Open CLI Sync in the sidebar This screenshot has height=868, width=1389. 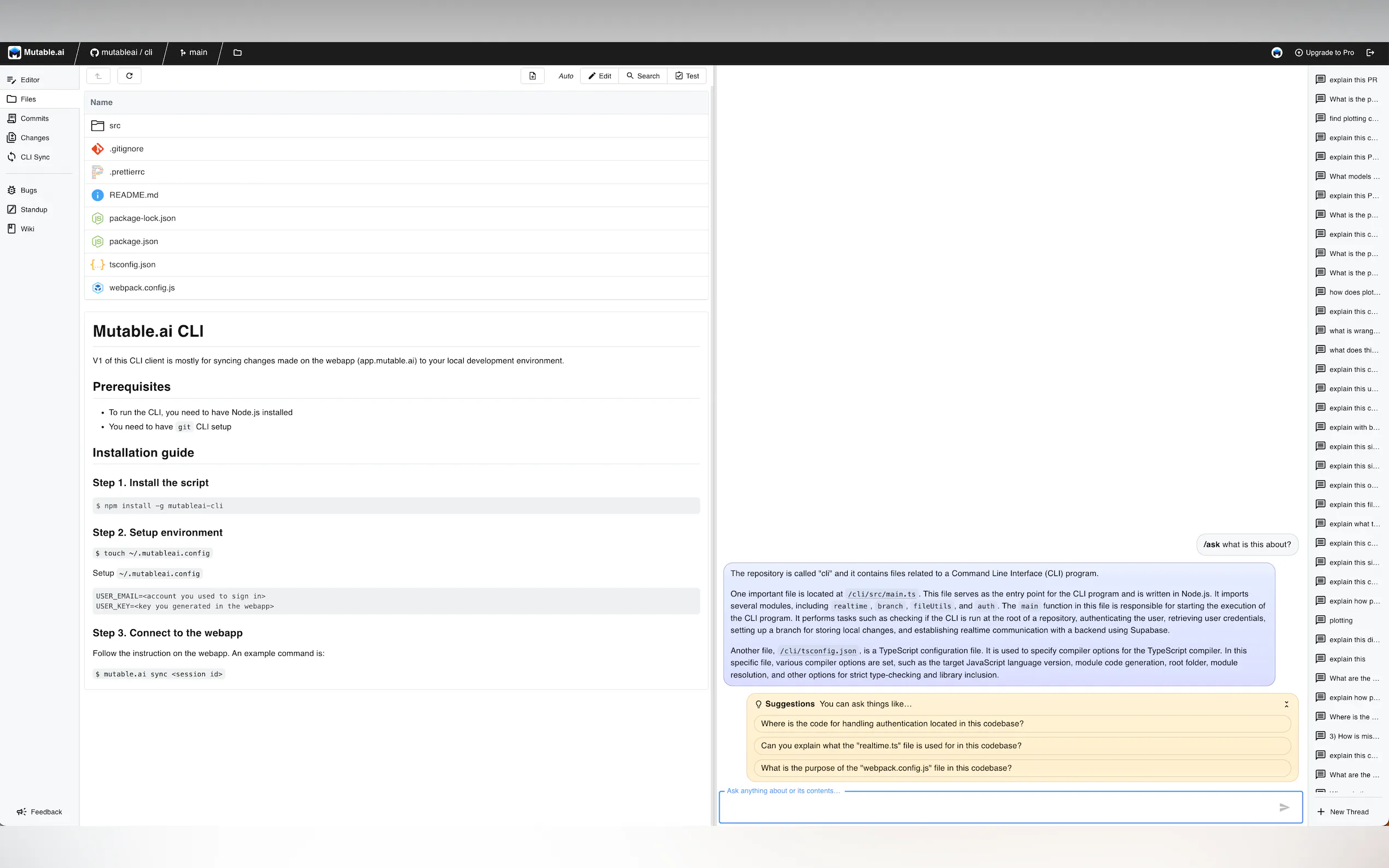(39, 157)
